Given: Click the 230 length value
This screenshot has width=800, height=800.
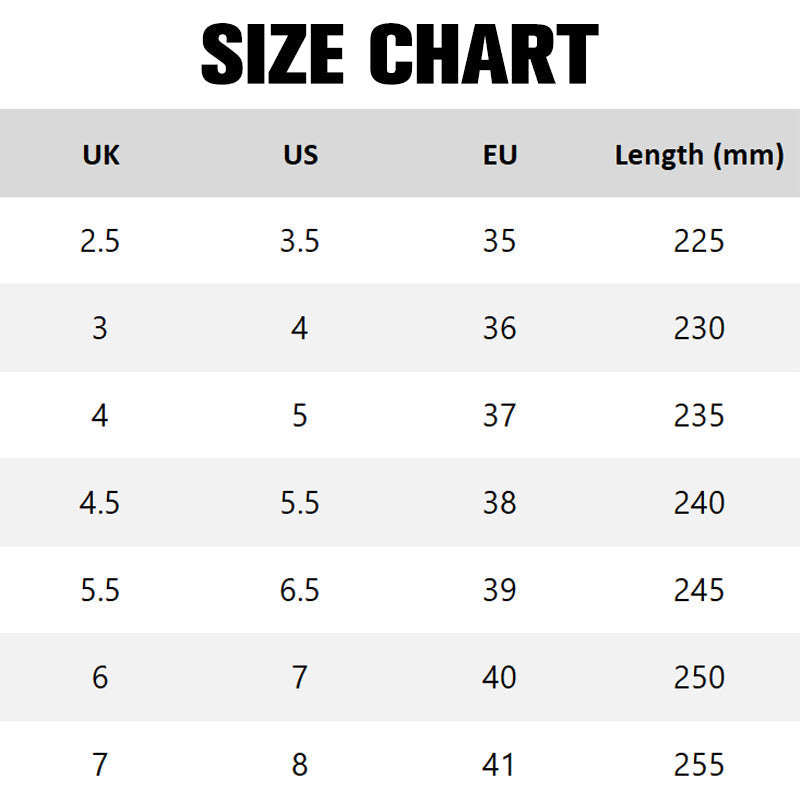Looking at the screenshot, I should (699, 328).
